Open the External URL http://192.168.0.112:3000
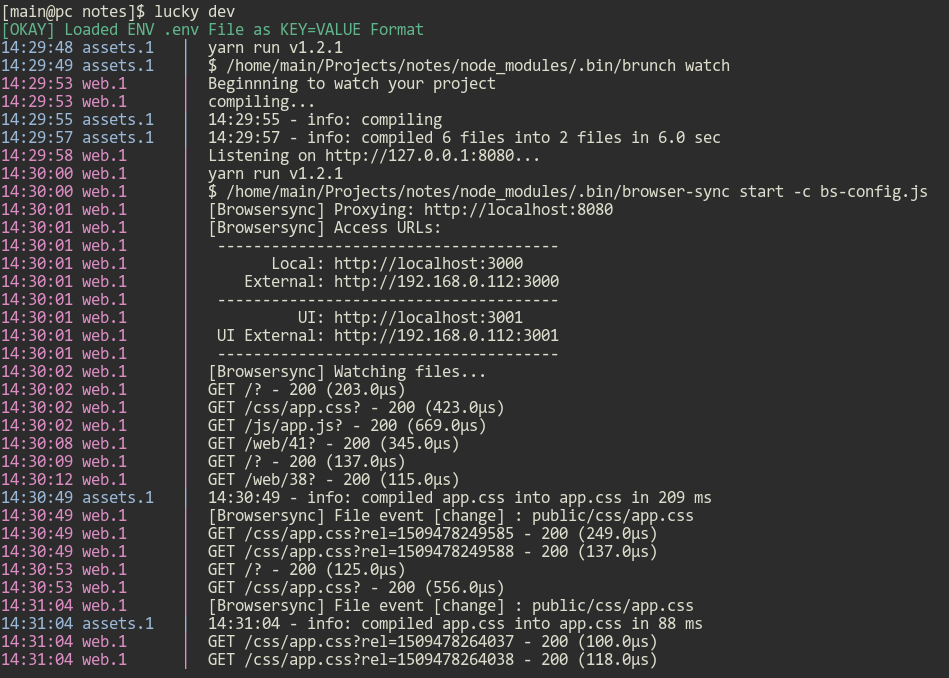 tap(446, 282)
